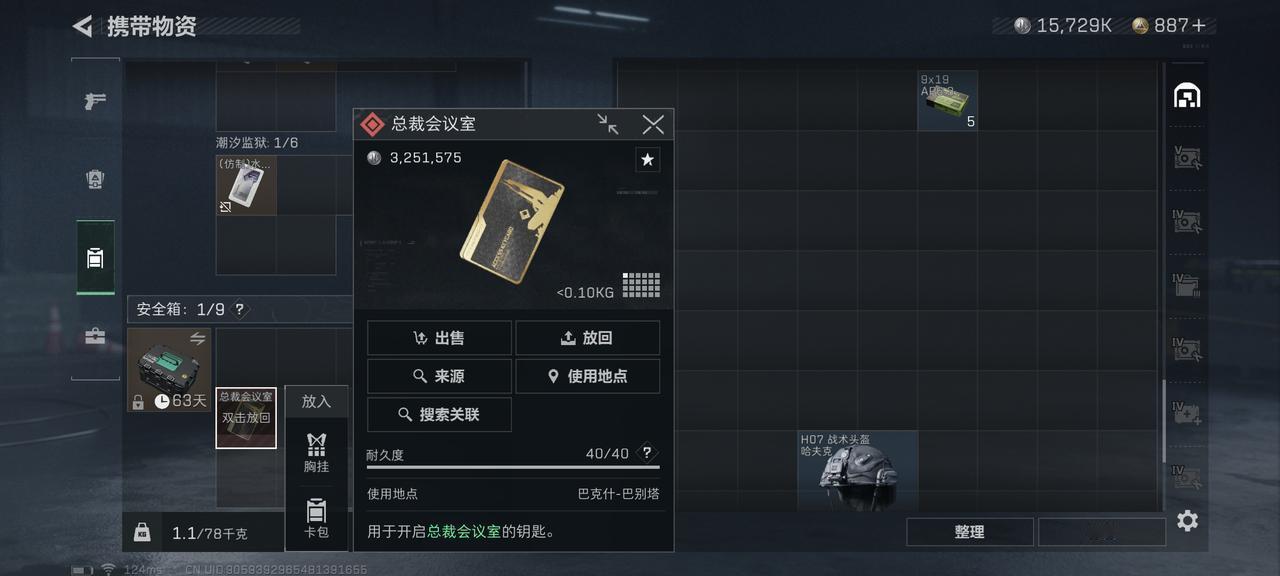Choose 胸挂 chest rig from the 放入 menu
The height and width of the screenshot is (576, 1280).
pos(316,453)
